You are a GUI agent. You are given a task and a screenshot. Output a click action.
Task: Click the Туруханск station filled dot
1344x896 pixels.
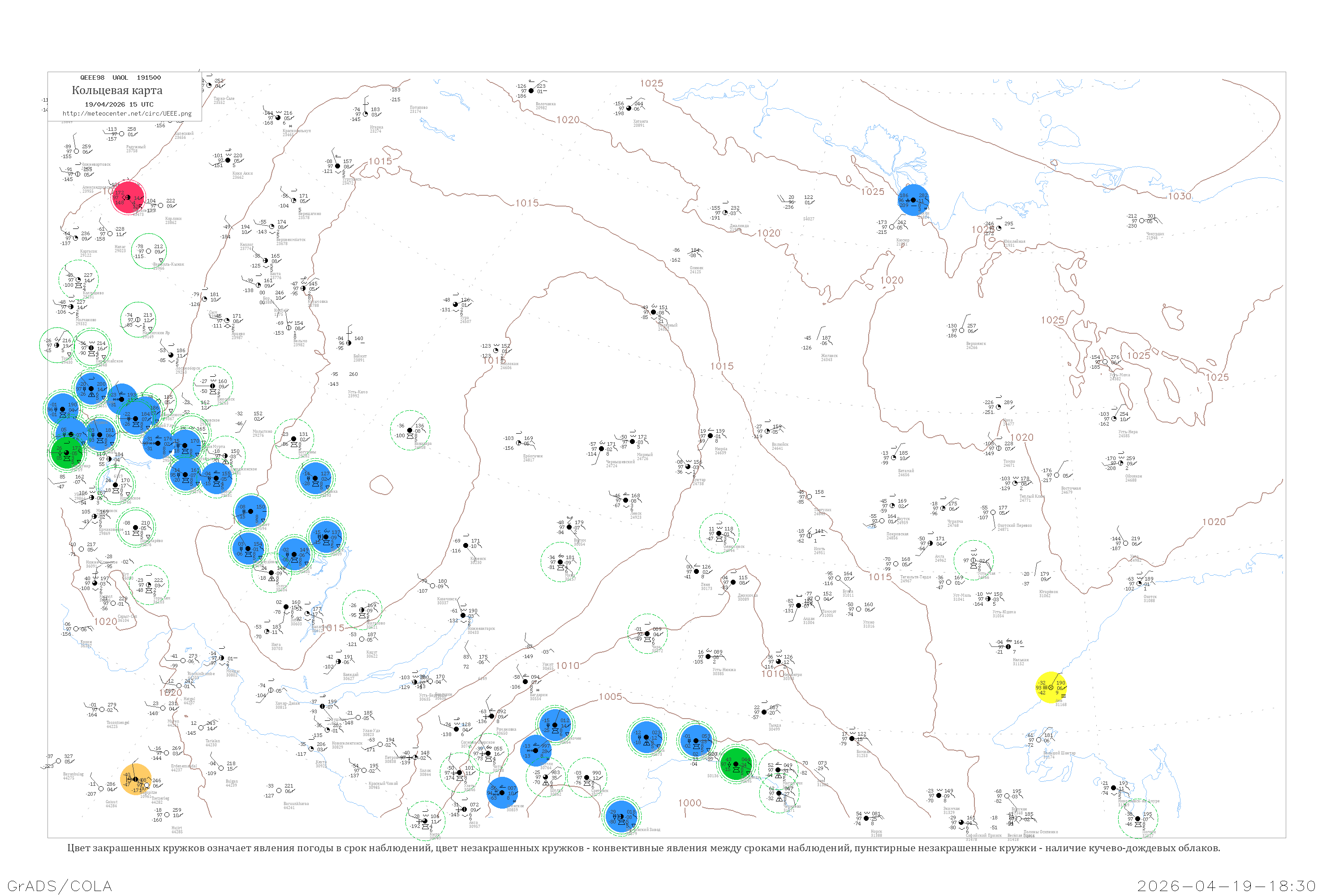click(337, 166)
